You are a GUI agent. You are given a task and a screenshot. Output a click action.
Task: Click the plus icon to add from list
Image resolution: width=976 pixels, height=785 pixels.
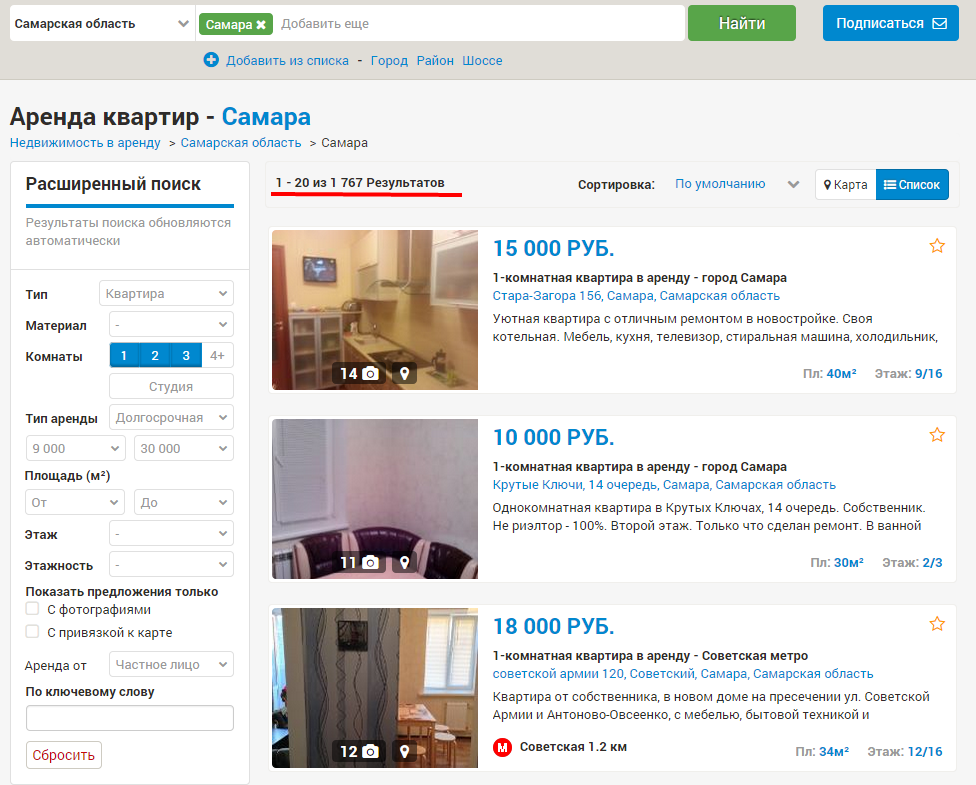[x=211, y=60]
